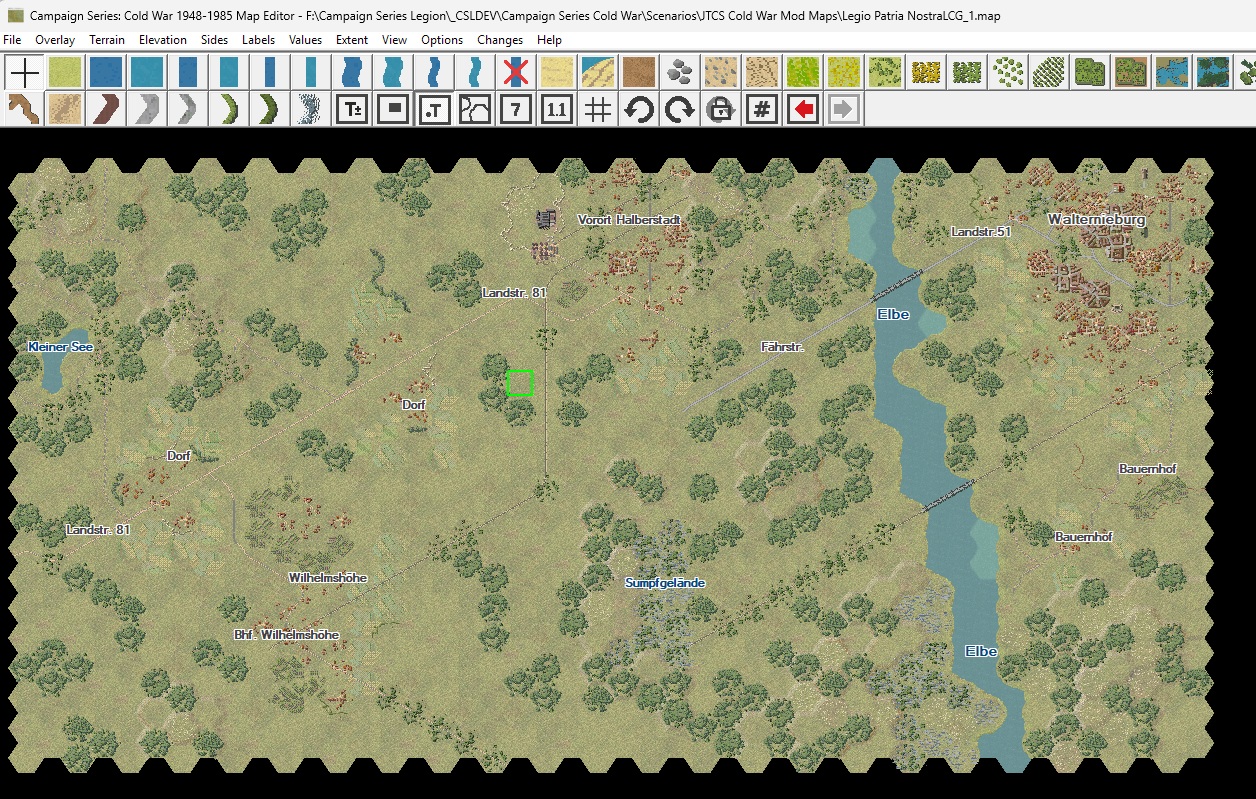Click the redo arrow icon
The image size is (1256, 799).
coord(679,109)
